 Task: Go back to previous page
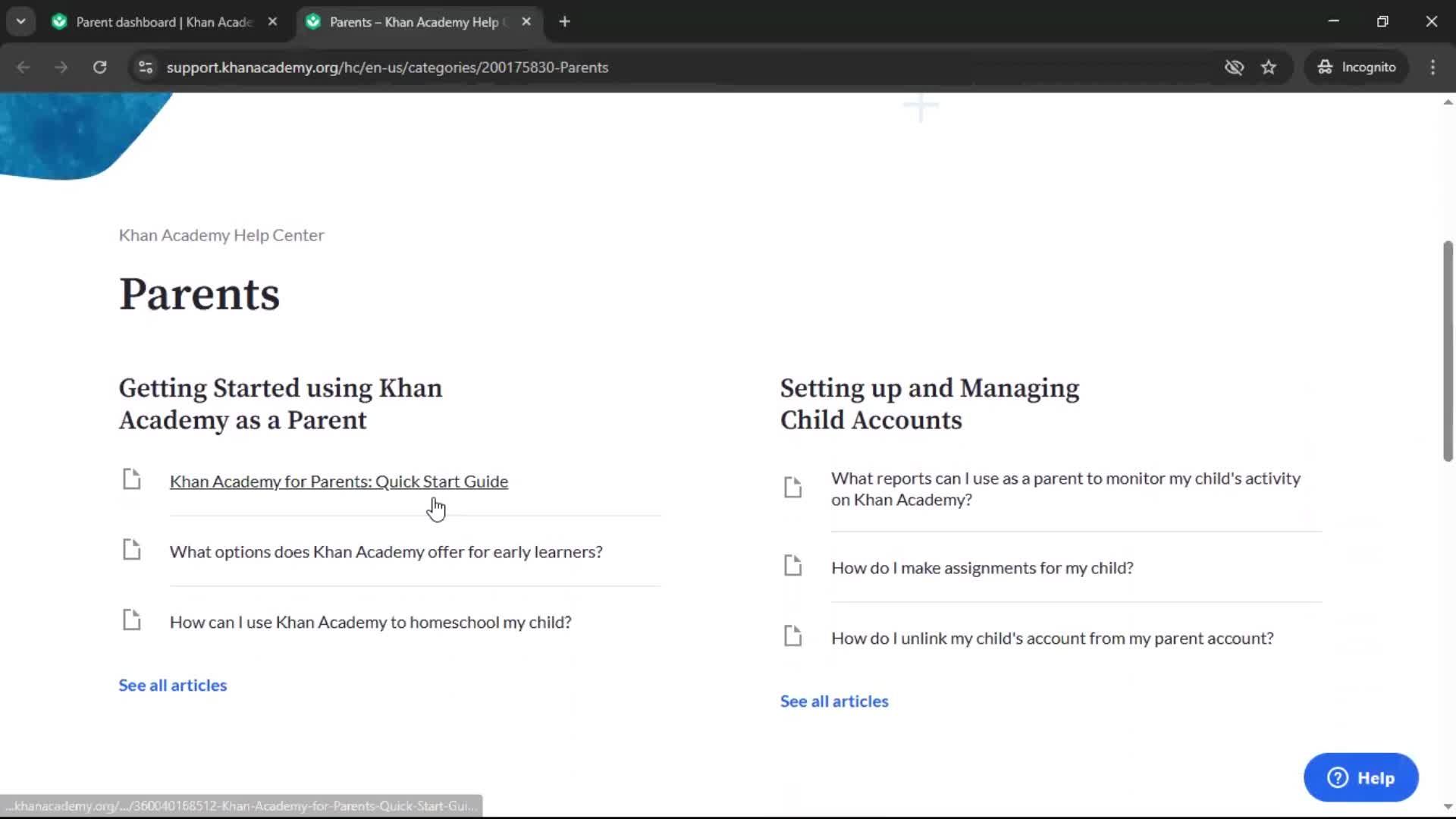pos(24,67)
